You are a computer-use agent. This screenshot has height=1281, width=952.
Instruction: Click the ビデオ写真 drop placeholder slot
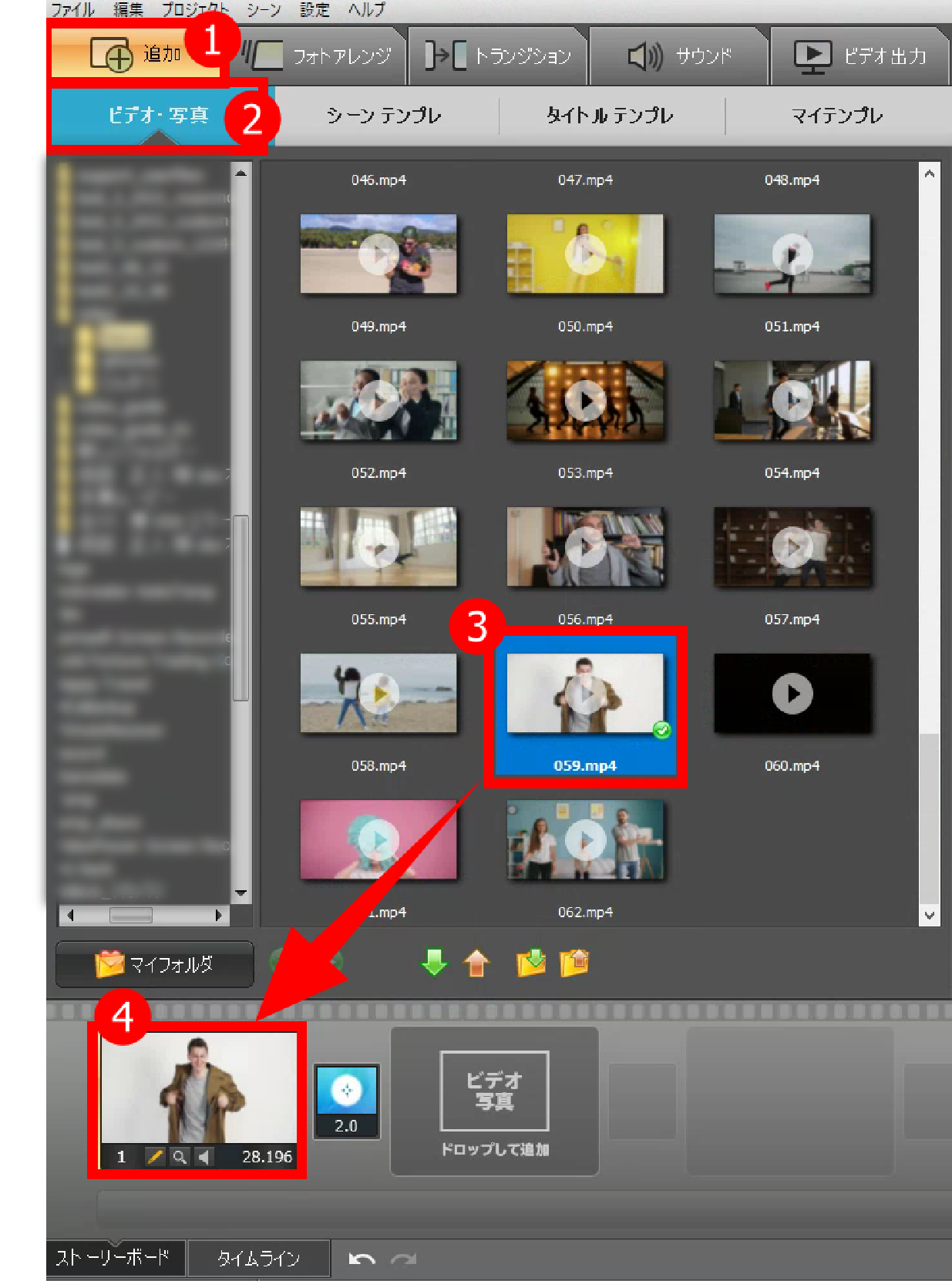[494, 1100]
